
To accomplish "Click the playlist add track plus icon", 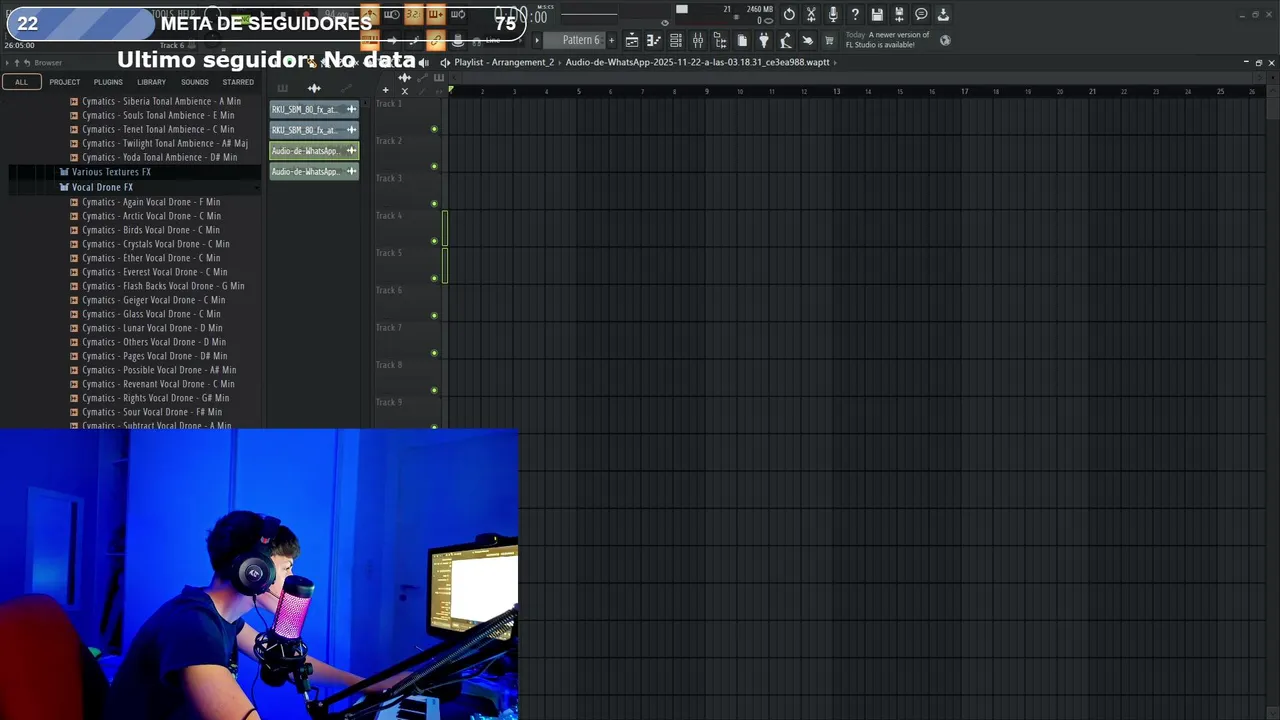I will (x=385, y=90).
